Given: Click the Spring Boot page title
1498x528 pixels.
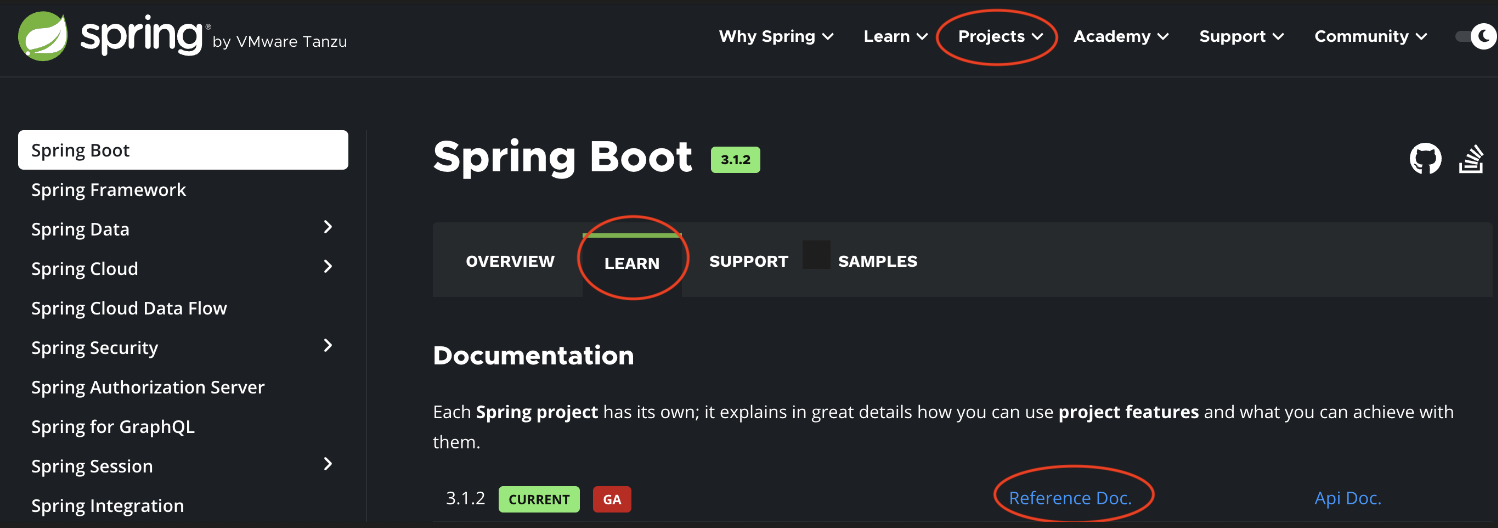Looking at the screenshot, I should [562, 157].
